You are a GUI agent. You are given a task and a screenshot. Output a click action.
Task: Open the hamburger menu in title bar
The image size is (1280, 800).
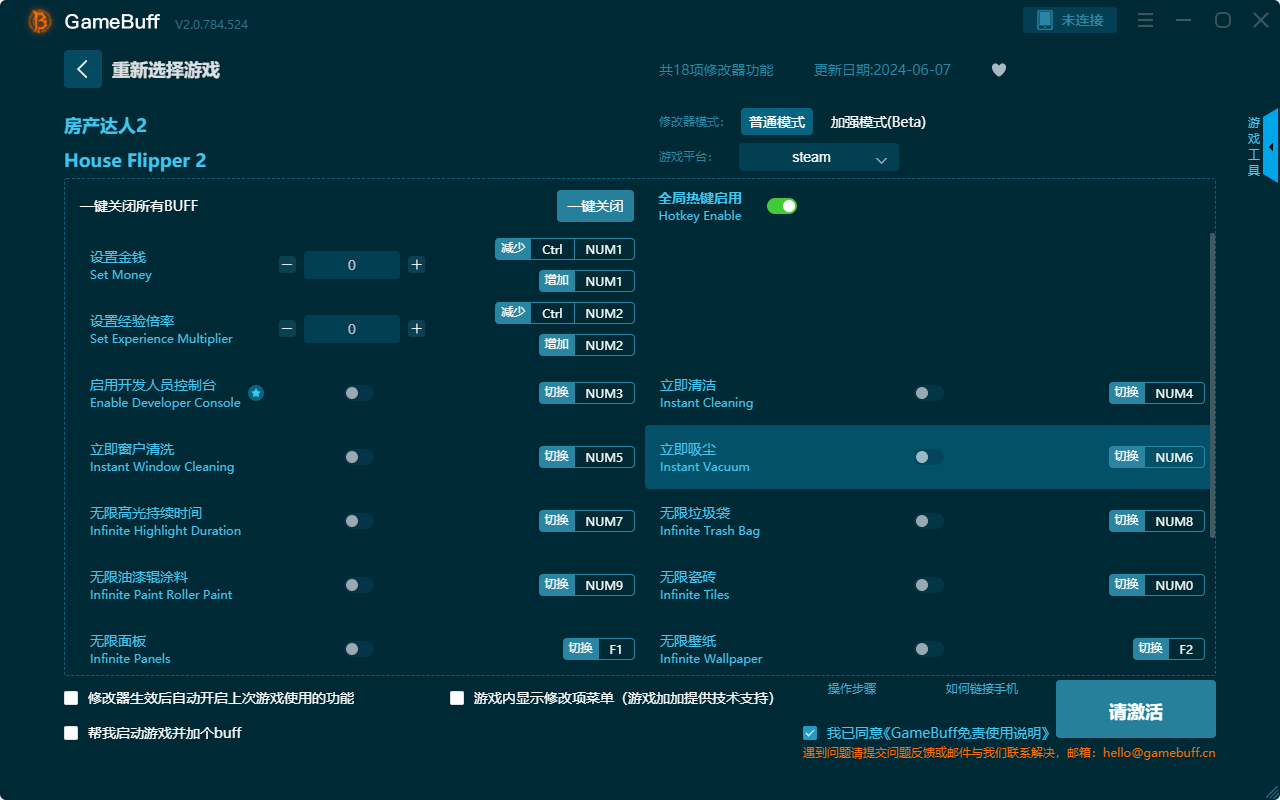(x=1146, y=20)
